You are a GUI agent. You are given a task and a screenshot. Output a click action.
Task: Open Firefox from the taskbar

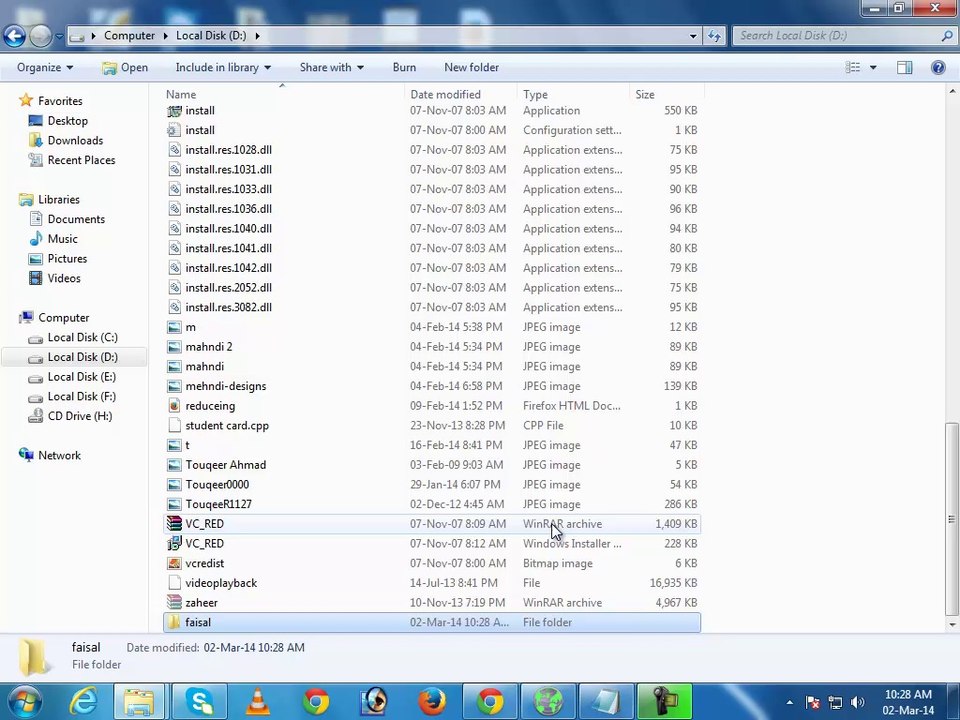432,702
